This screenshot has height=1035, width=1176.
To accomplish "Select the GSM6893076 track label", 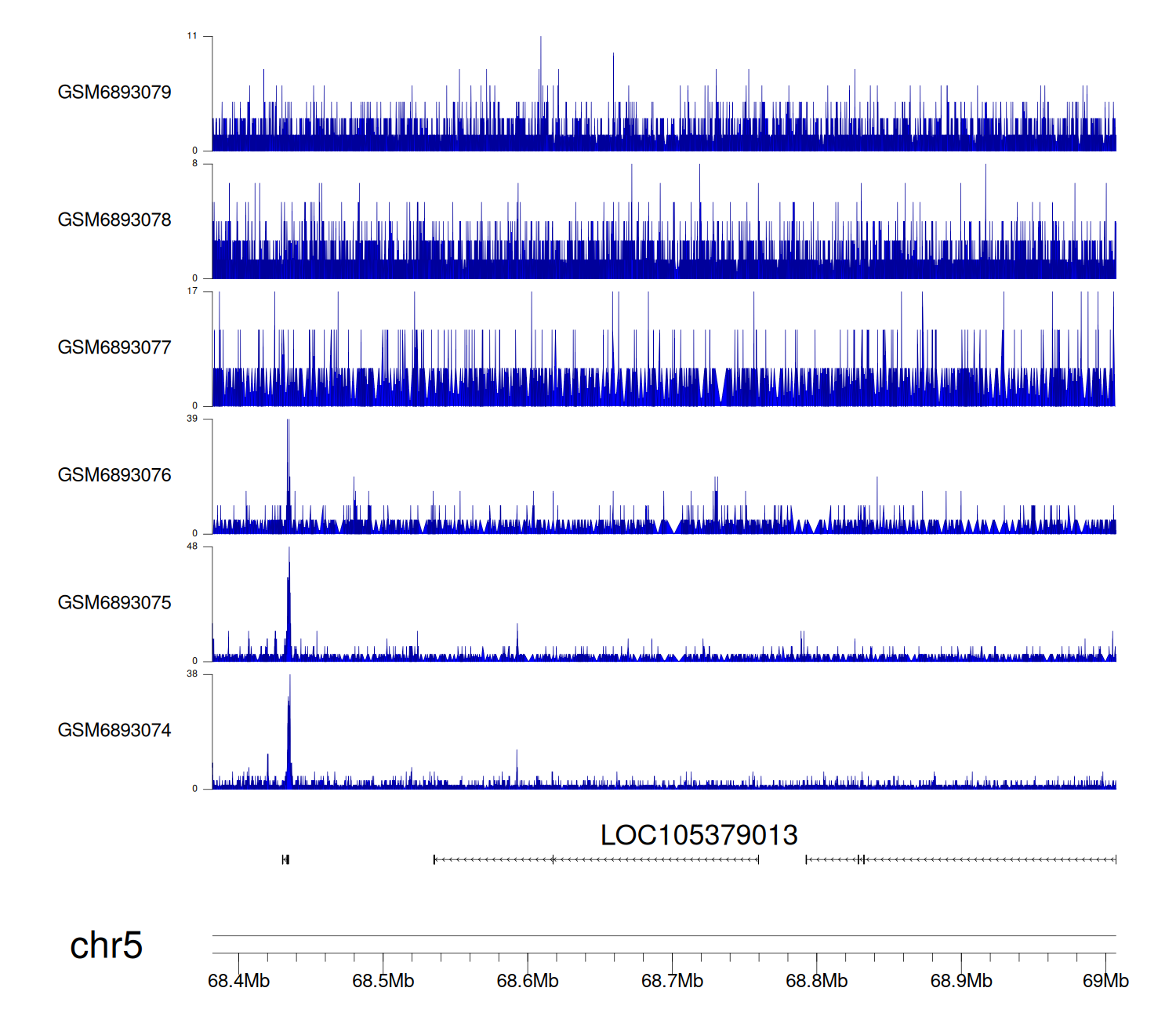I will 114,475.
